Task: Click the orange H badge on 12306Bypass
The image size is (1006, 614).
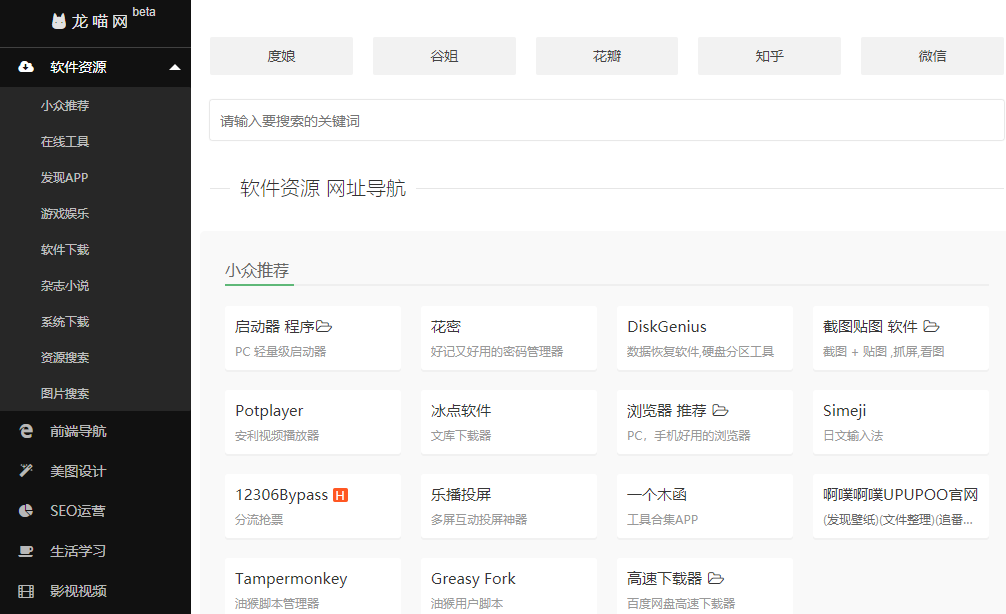Action: point(341,495)
